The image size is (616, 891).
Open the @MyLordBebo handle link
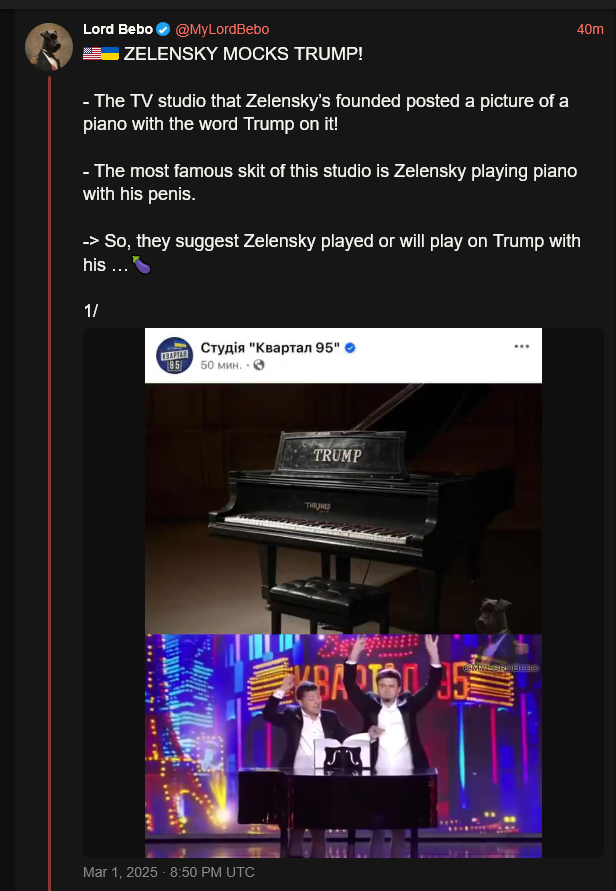222,29
